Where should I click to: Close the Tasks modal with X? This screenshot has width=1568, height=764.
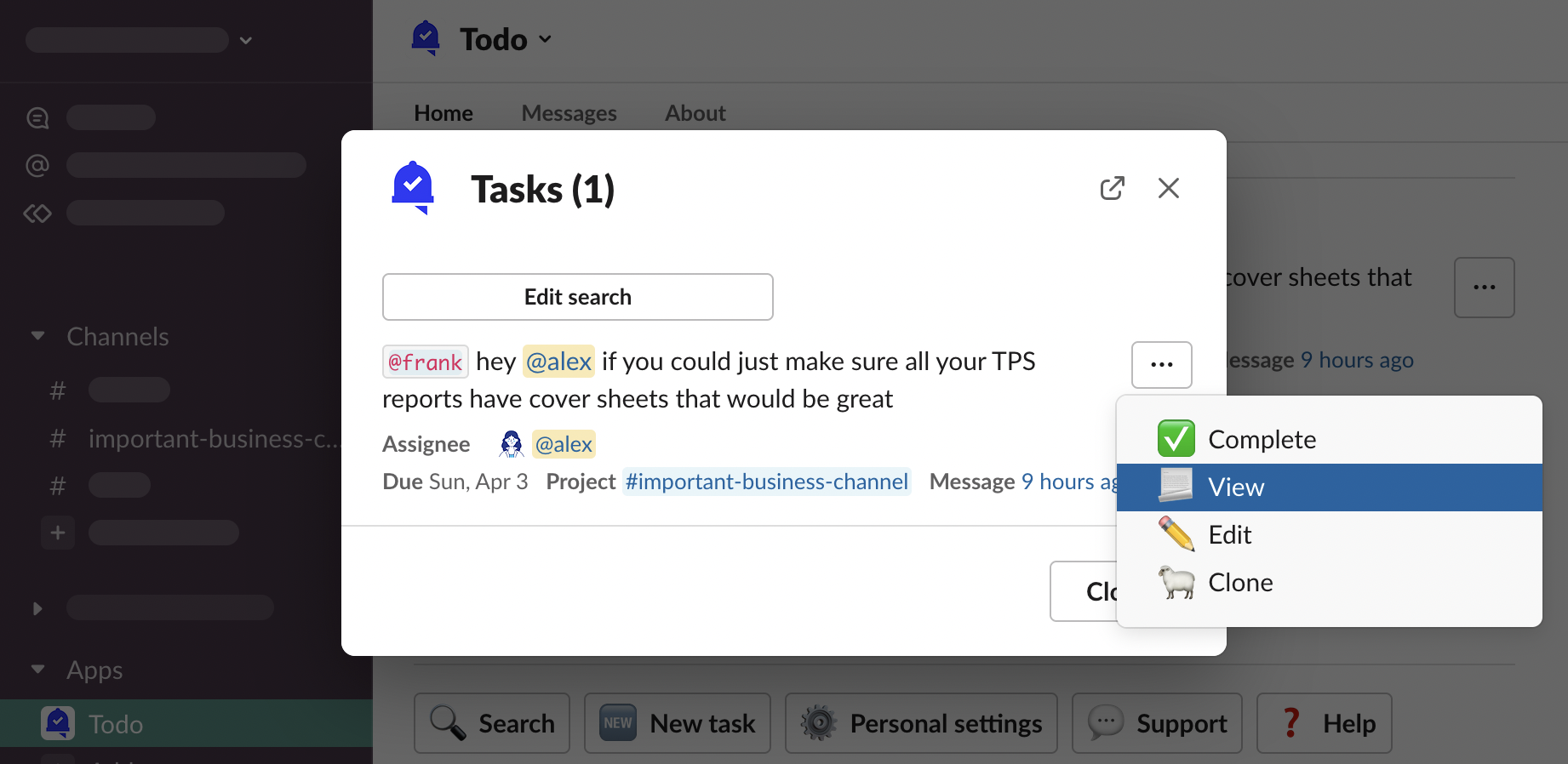(1168, 188)
